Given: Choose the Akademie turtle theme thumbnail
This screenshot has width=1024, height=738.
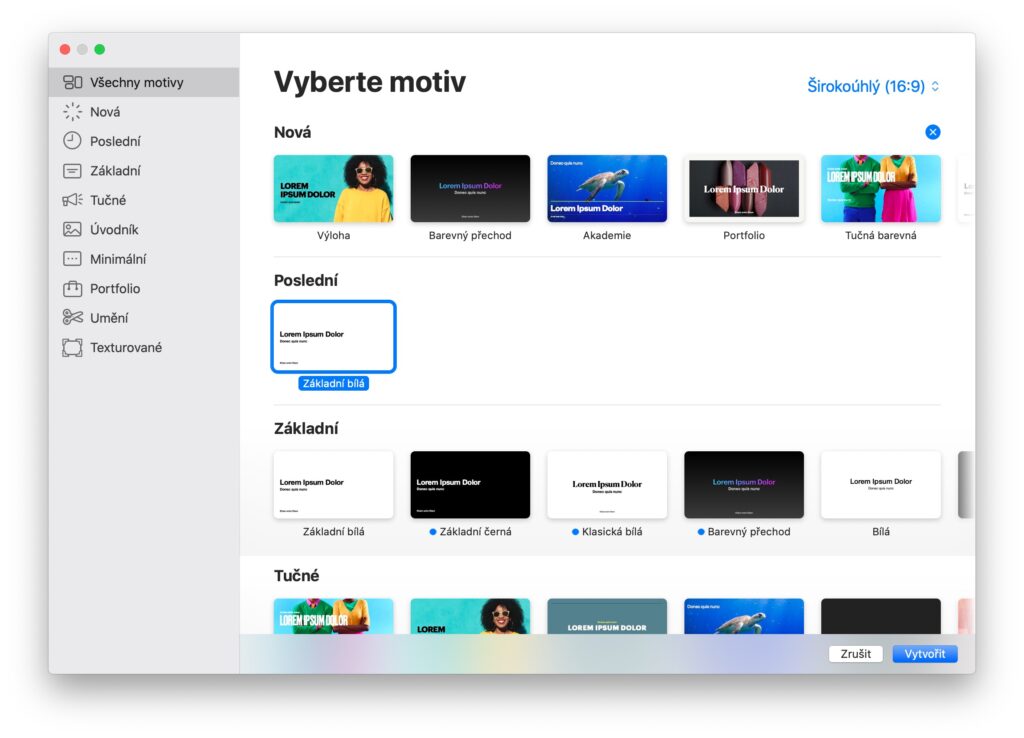Looking at the screenshot, I should point(607,188).
